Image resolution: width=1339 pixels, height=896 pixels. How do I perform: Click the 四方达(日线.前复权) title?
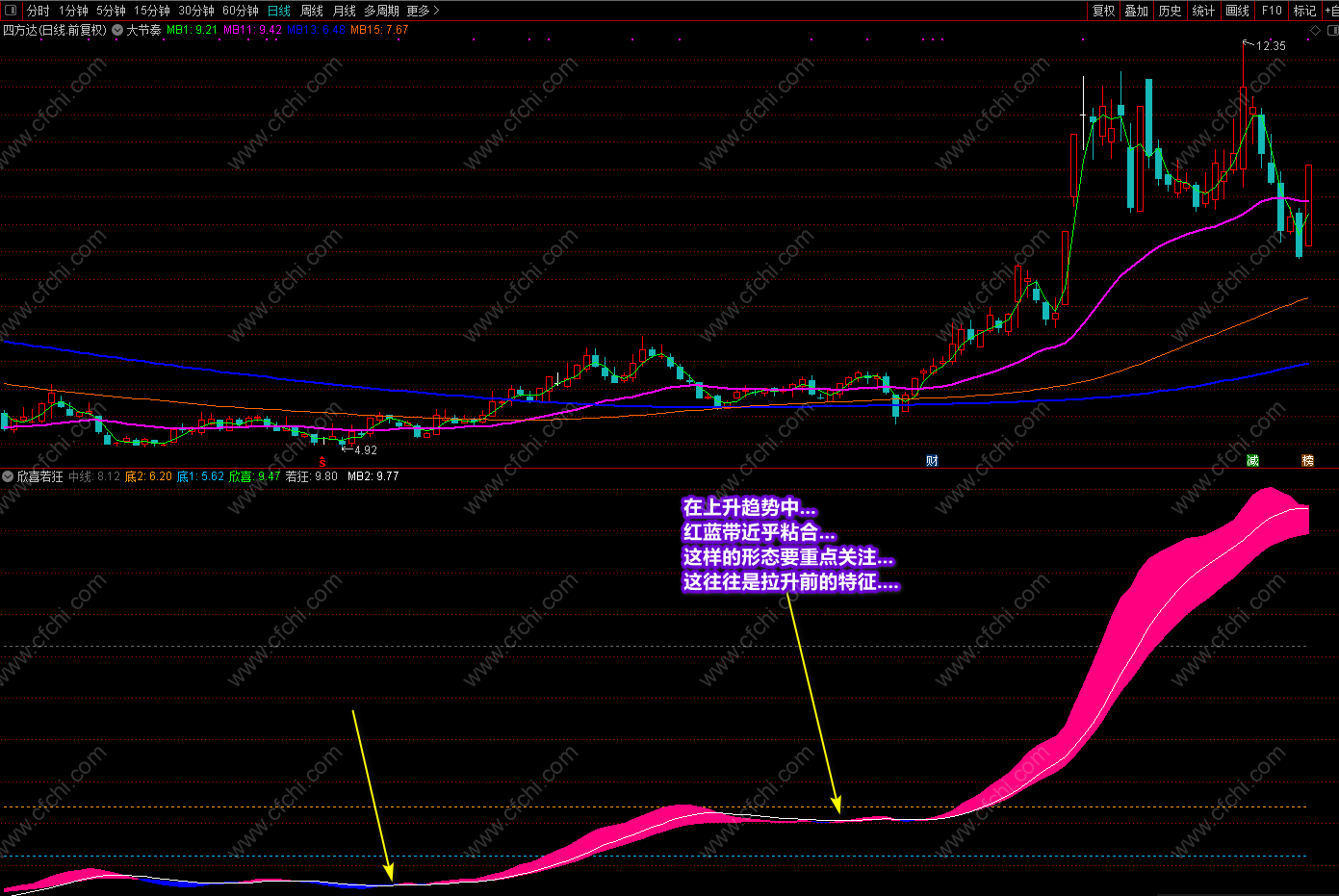click(x=55, y=30)
